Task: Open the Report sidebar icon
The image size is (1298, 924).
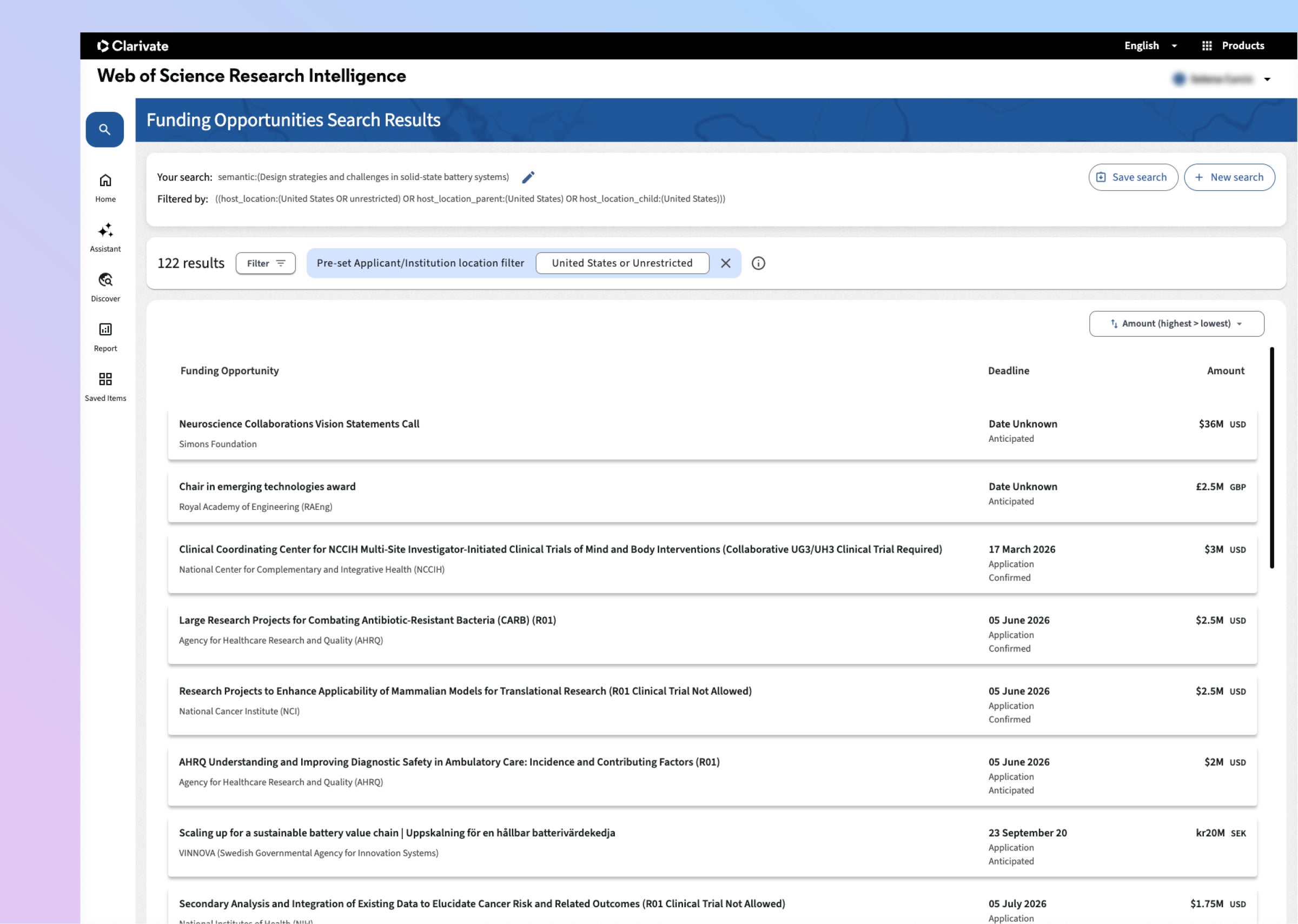Action: [x=105, y=329]
